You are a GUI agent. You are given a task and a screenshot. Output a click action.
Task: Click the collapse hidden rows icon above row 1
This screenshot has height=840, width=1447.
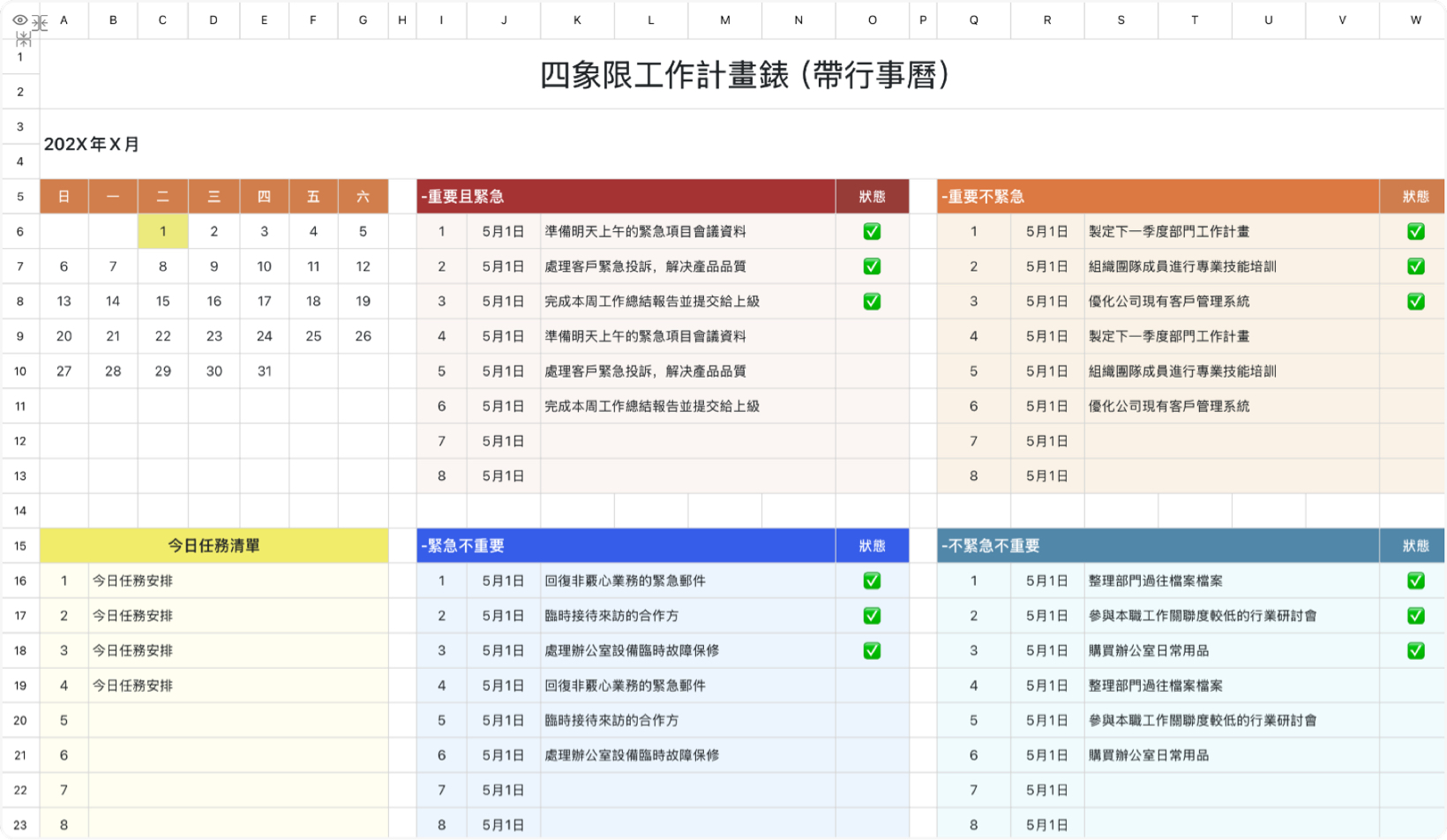[24, 40]
